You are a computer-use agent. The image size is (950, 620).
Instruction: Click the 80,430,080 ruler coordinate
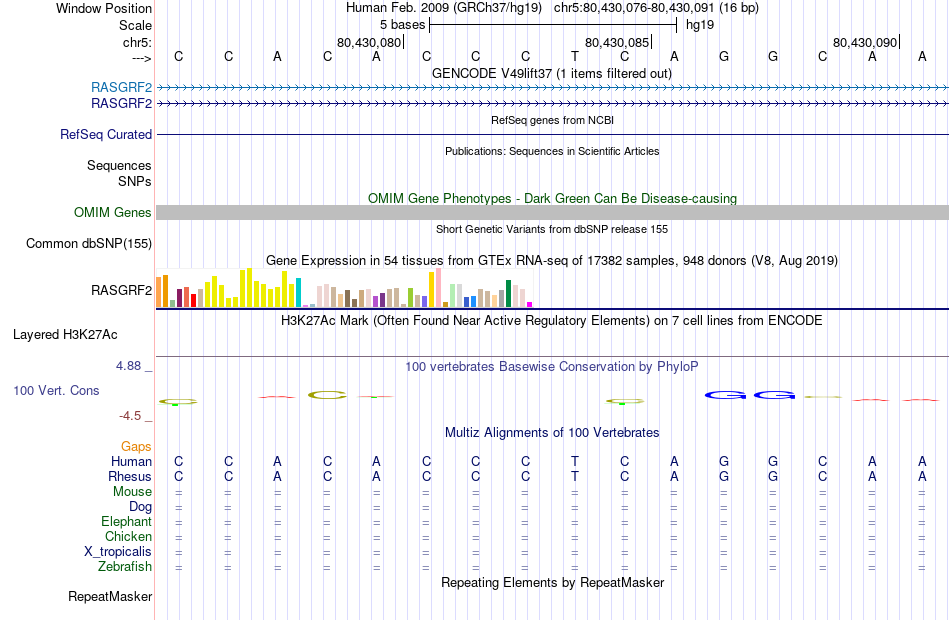click(x=369, y=42)
